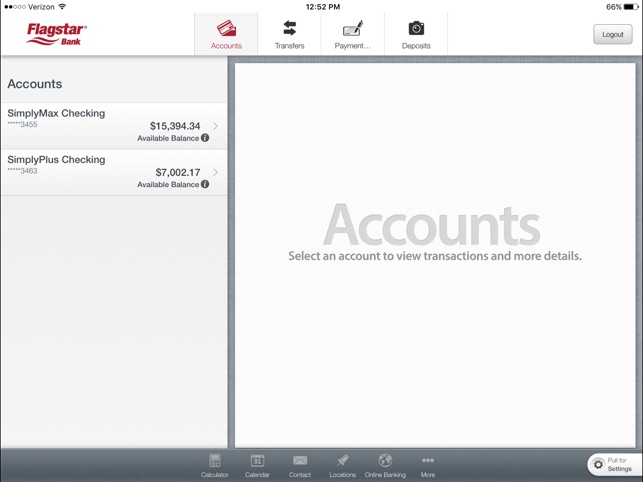The width and height of the screenshot is (643, 482).
Task: Select the SimplyMax Checking account name
Action: [x=56, y=113]
